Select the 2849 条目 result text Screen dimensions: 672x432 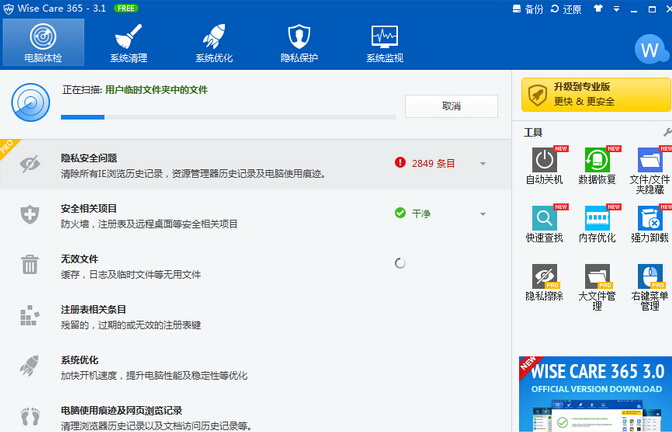[x=433, y=163]
